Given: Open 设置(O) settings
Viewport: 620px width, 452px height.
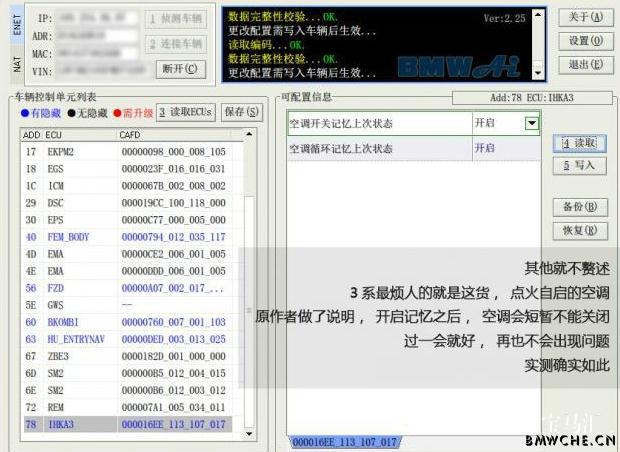Looking at the screenshot, I should coord(585,41).
